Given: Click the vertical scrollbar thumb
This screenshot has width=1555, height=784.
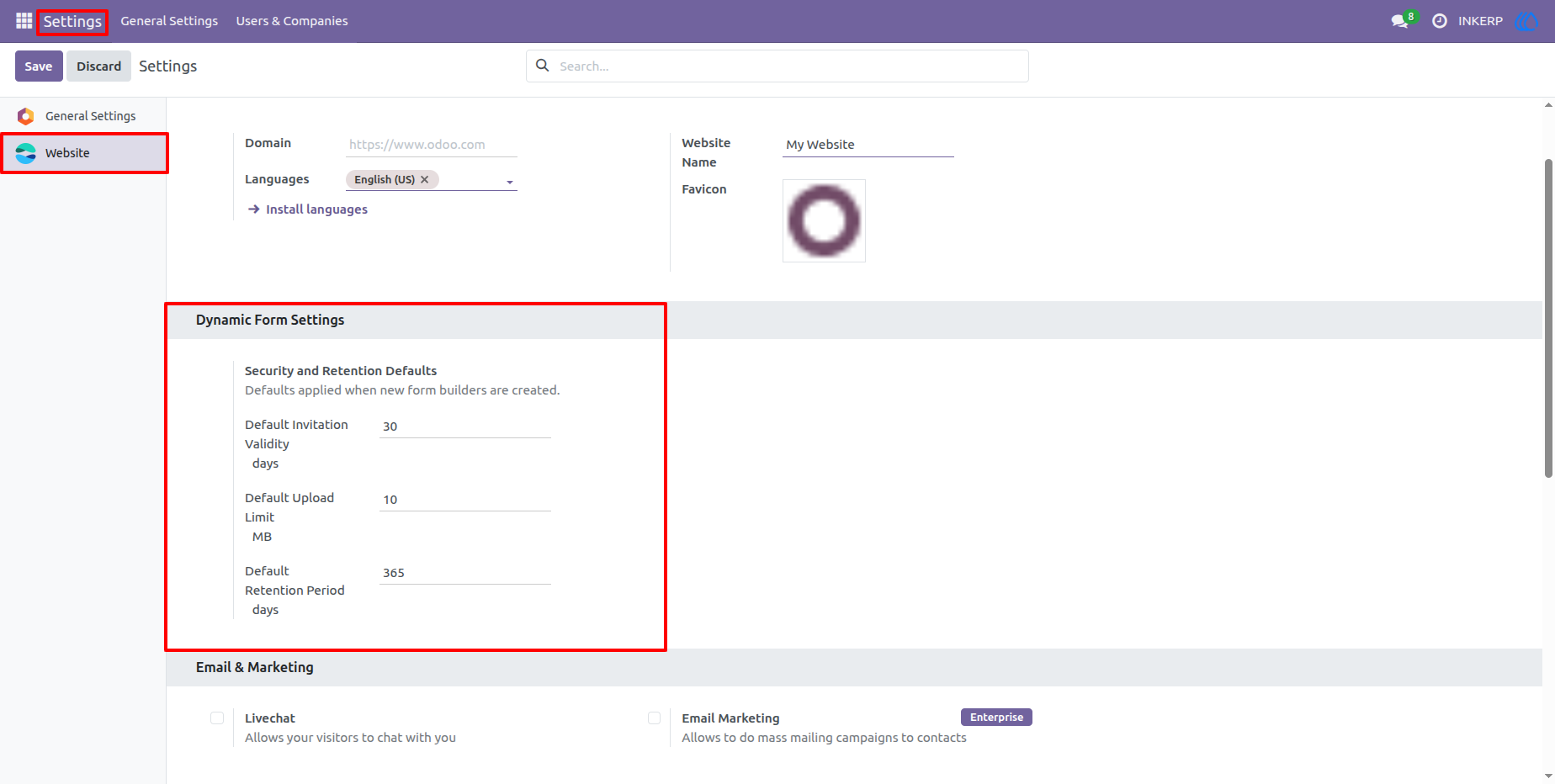Looking at the screenshot, I should click(1548, 318).
